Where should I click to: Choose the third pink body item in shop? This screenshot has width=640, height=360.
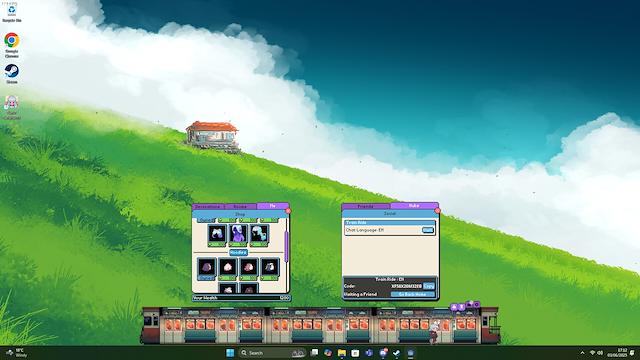pyautogui.click(x=249, y=267)
